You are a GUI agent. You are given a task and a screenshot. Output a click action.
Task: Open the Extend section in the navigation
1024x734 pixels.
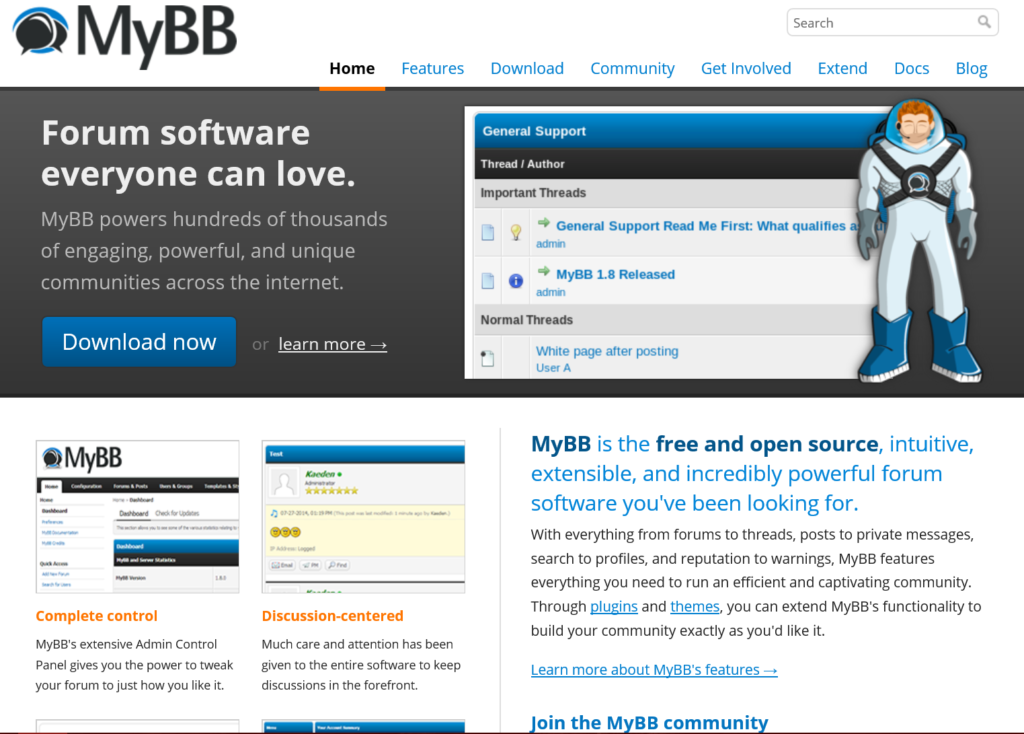click(842, 68)
